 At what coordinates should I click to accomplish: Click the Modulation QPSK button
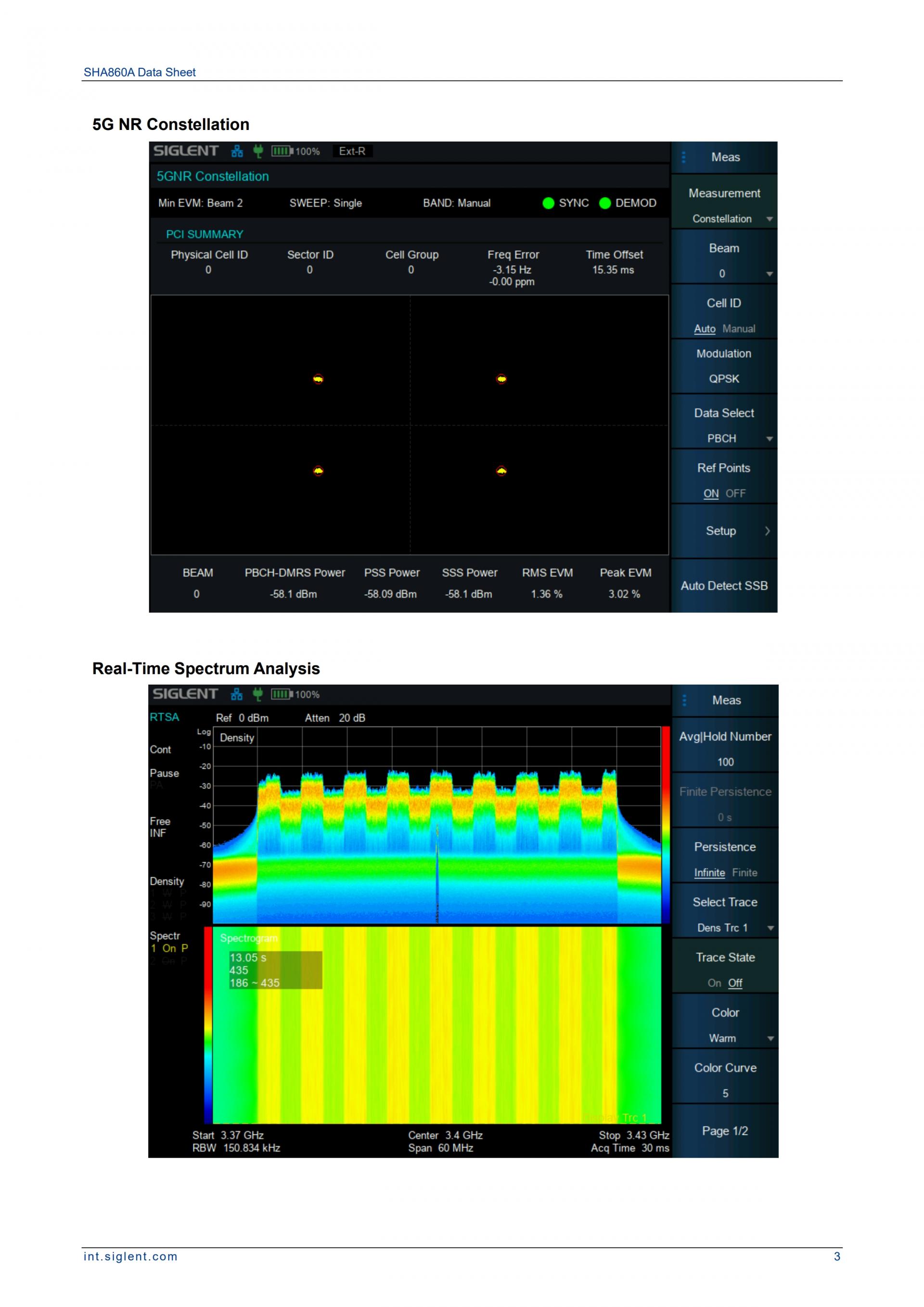click(724, 366)
